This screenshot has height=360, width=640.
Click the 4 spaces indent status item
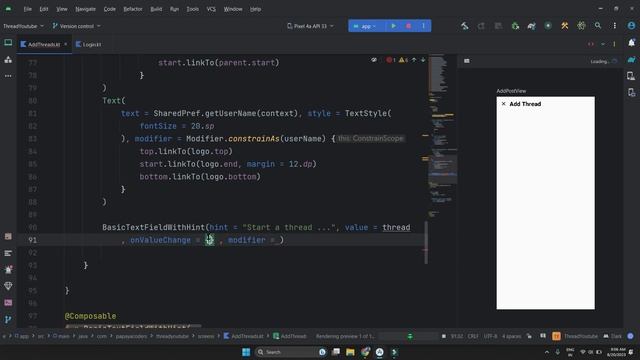pos(511,336)
